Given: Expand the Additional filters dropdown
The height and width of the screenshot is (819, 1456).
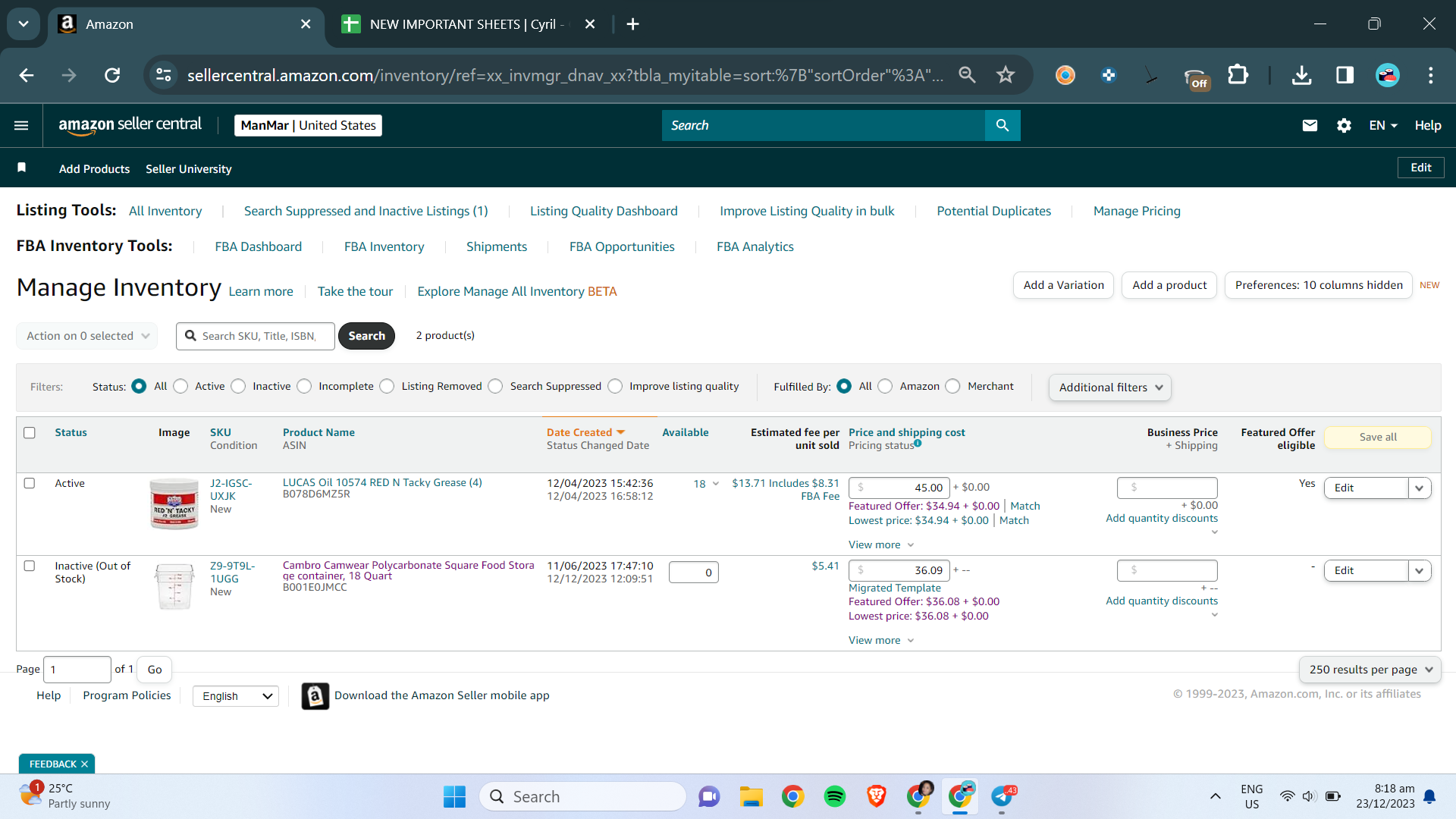Looking at the screenshot, I should pyautogui.click(x=1109, y=388).
